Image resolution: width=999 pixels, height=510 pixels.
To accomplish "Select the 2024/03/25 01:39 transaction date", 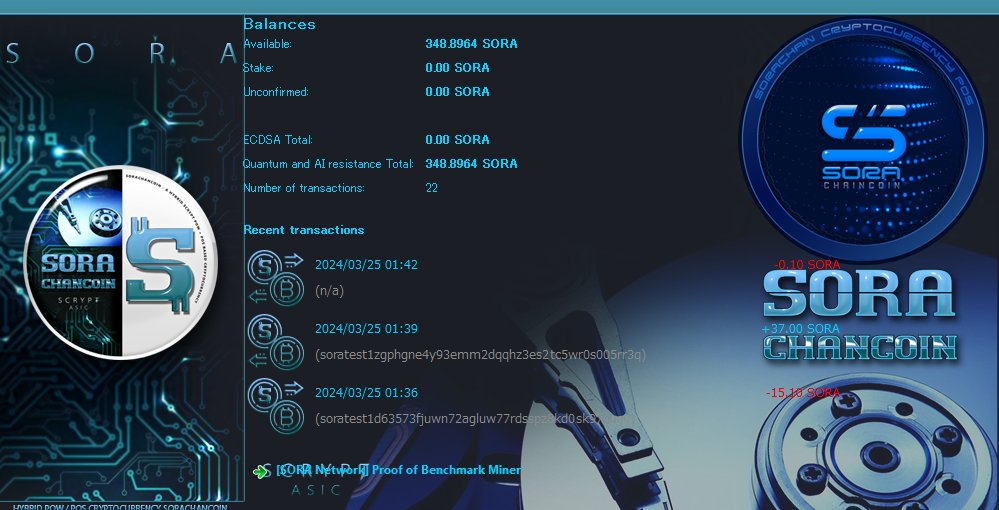I will [x=366, y=329].
